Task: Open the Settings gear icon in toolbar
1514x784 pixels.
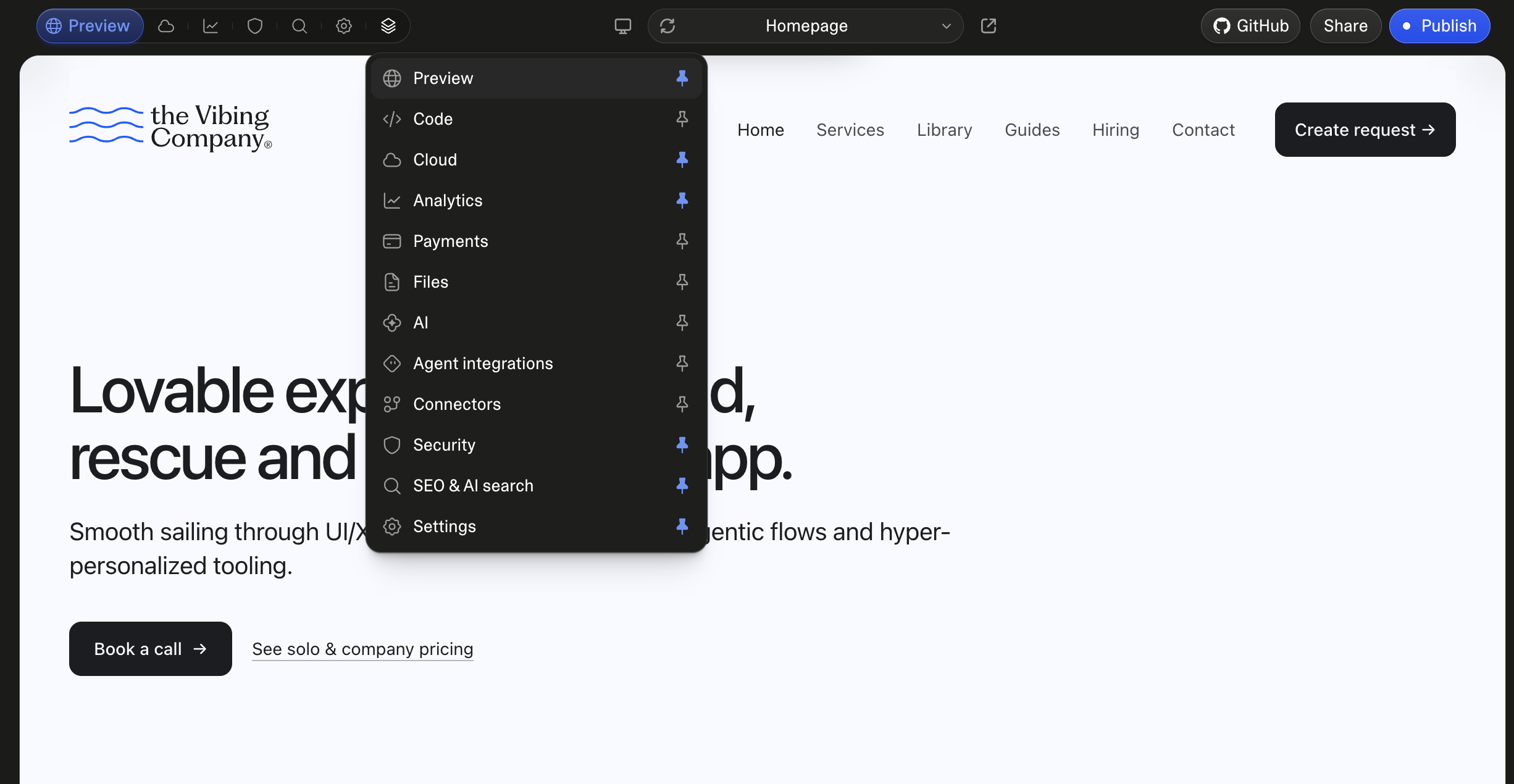Action: point(344,26)
